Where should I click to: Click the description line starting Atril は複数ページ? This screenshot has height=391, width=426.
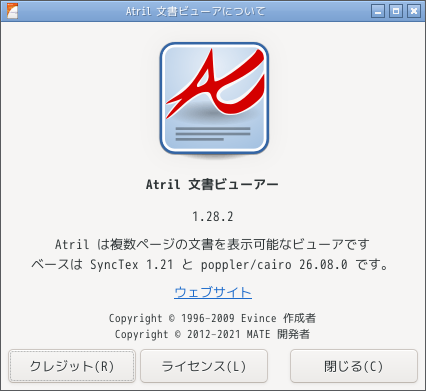tap(212, 244)
